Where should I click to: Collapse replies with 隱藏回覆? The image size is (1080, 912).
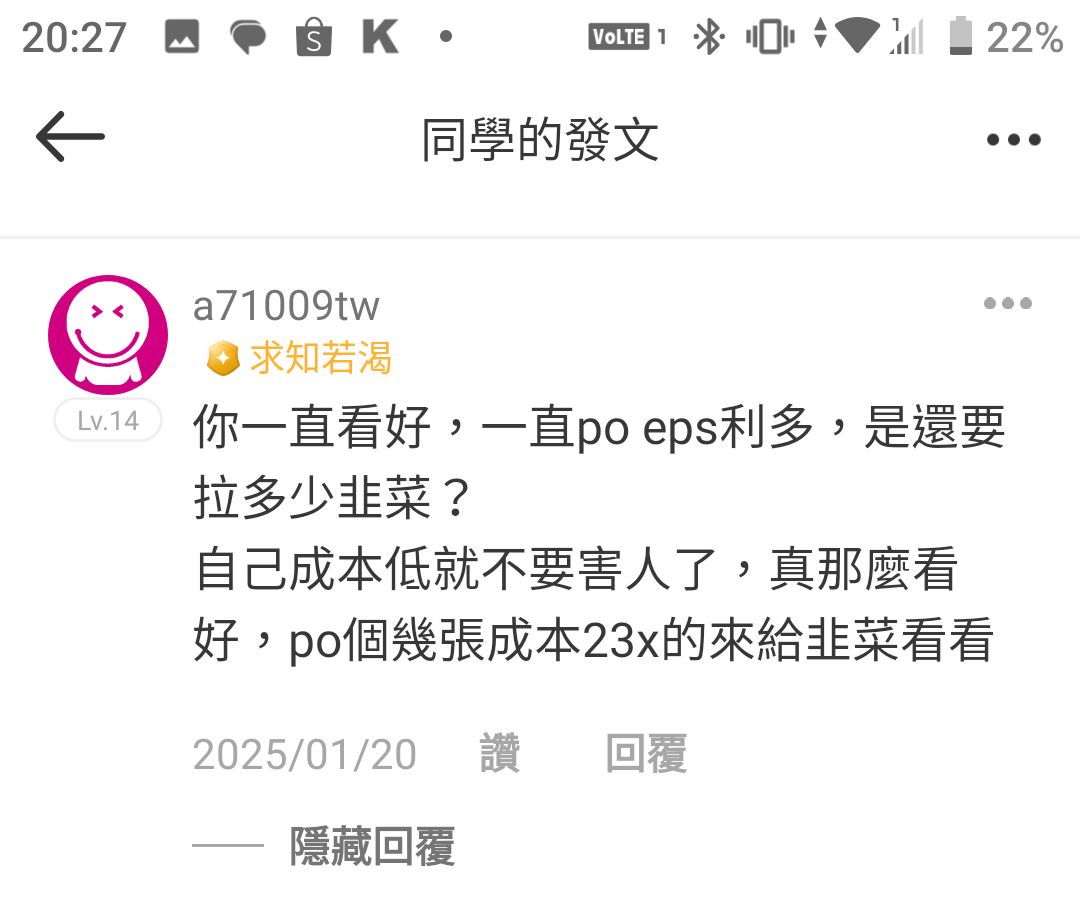[372, 846]
